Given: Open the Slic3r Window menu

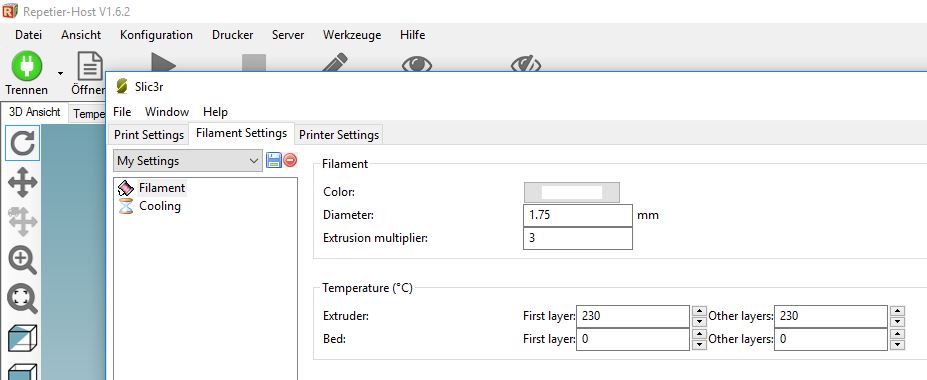Looking at the screenshot, I should (x=167, y=112).
